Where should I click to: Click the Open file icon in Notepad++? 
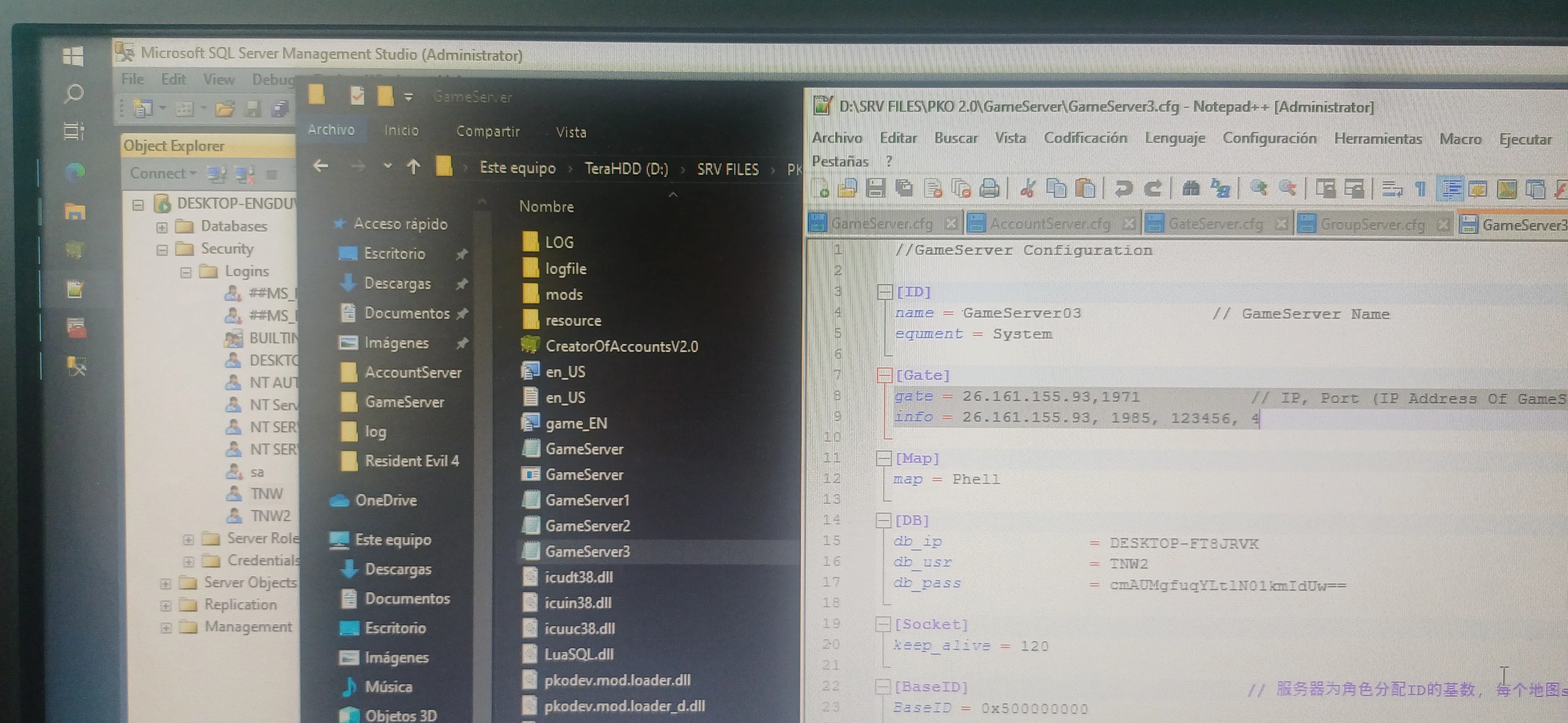click(x=848, y=189)
